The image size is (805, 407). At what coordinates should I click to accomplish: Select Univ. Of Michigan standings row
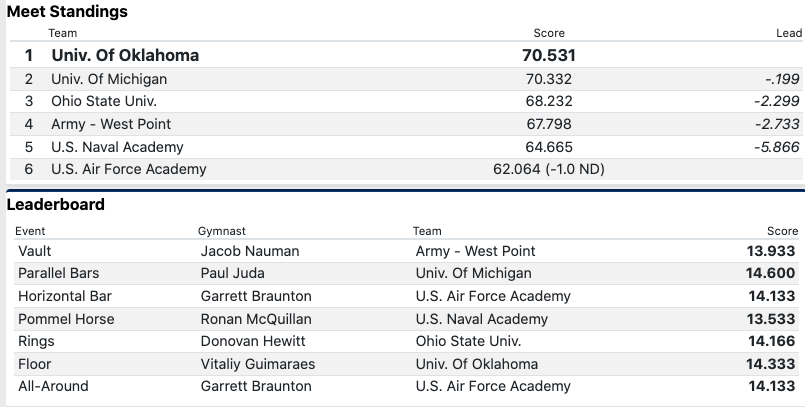(109, 79)
